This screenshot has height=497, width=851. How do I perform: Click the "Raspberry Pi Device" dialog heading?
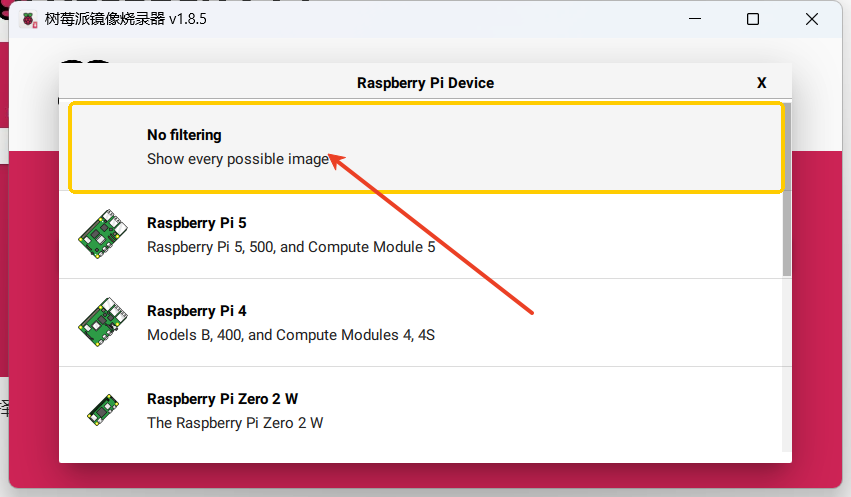coord(425,83)
